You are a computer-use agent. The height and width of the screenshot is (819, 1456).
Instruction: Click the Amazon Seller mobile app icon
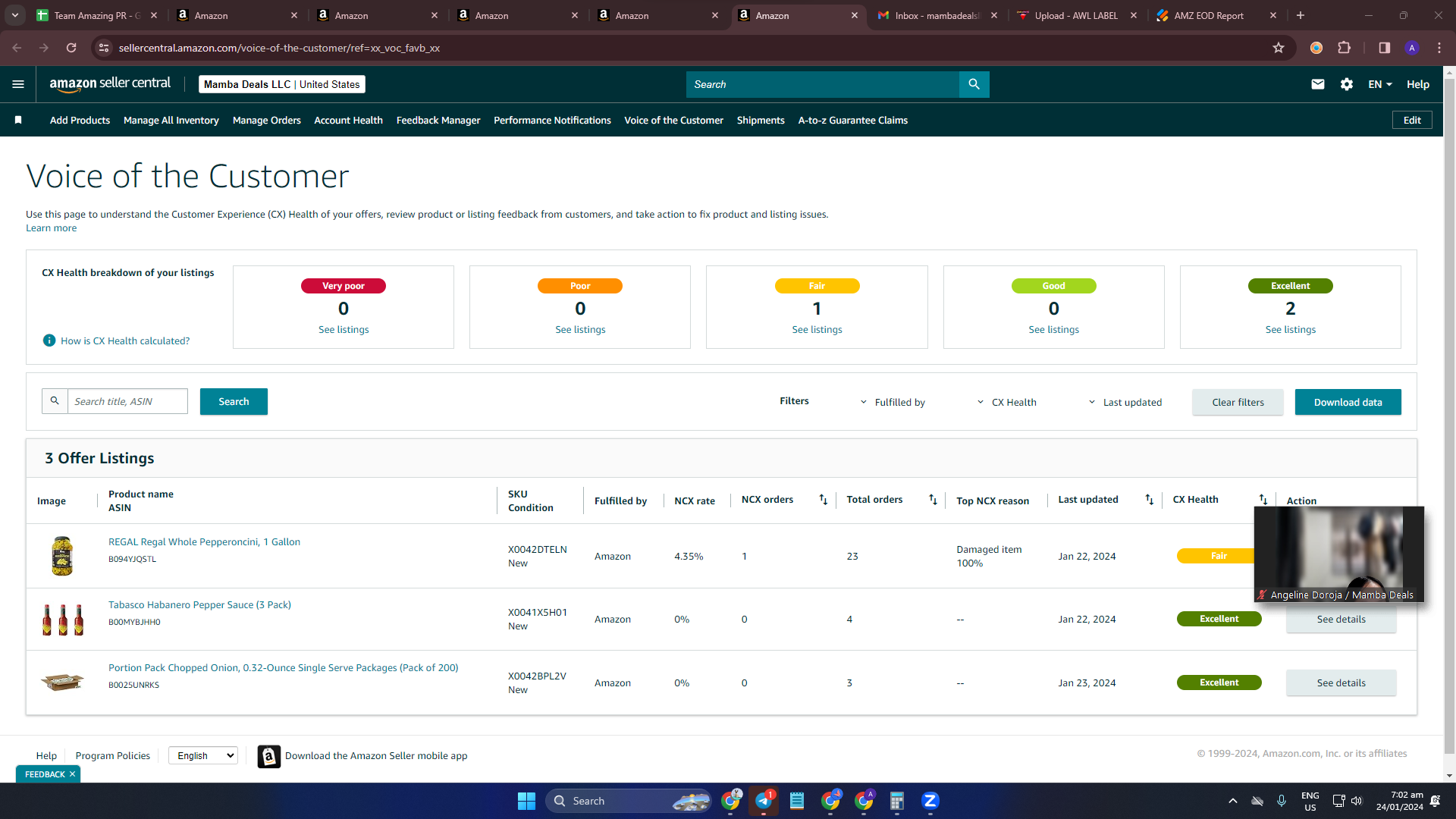(x=269, y=756)
